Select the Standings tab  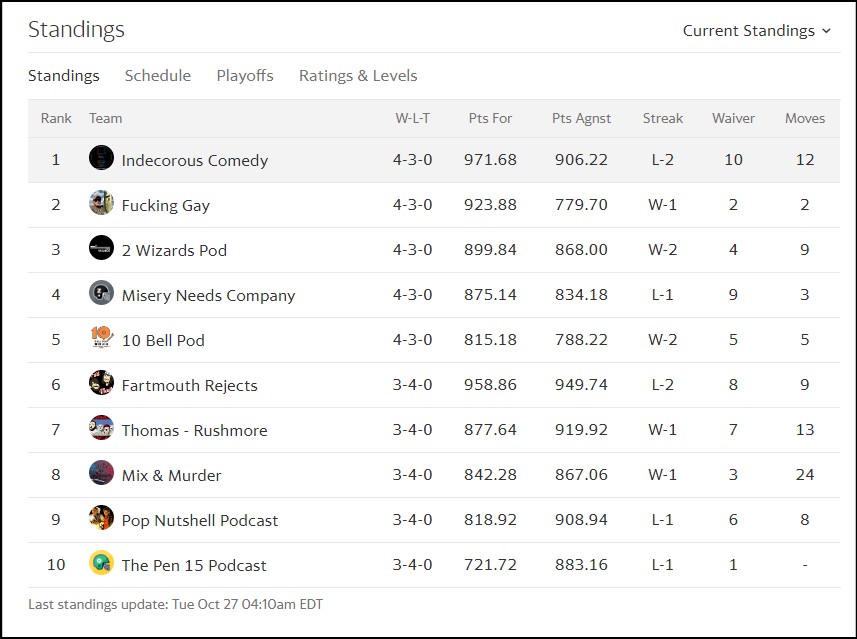click(64, 75)
